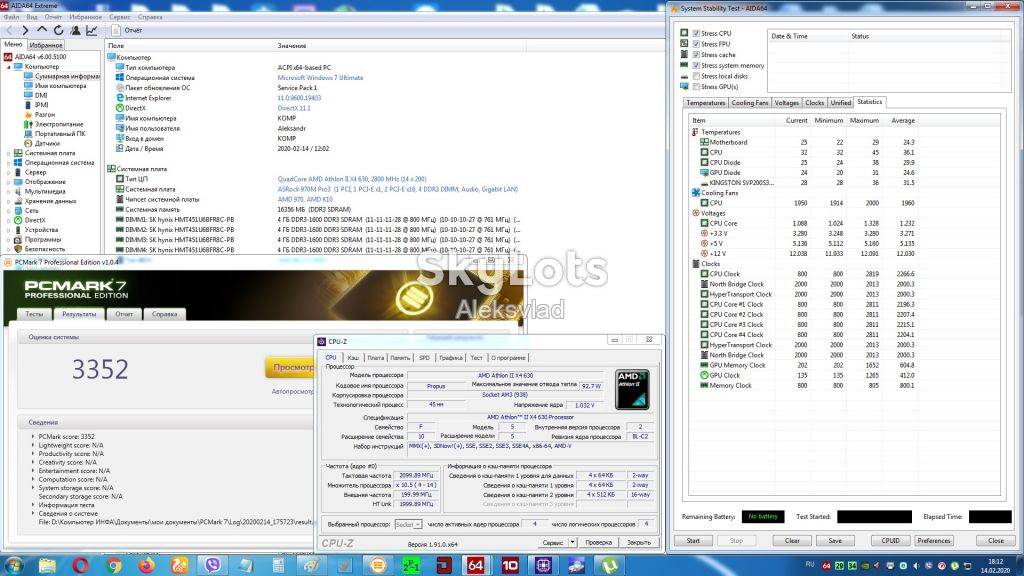Switch to the Clocks tab in Stability Test
Screen dimensions: 1024x576
coord(814,103)
